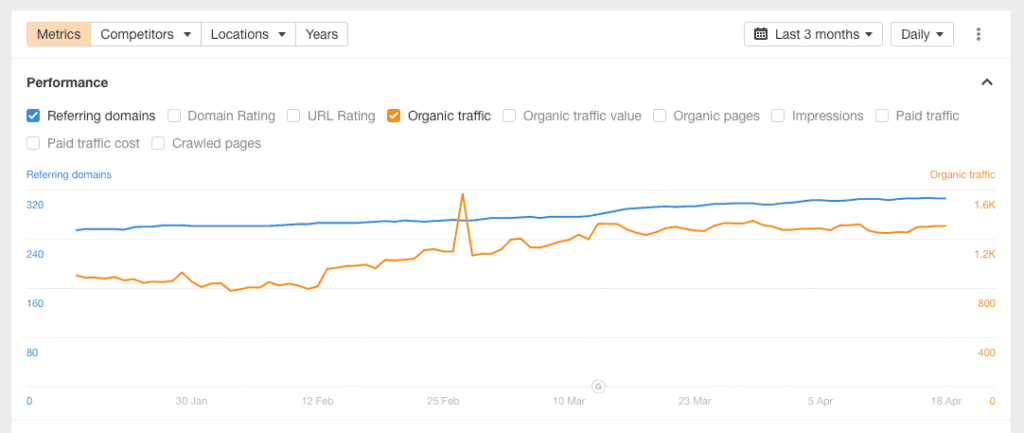1024x433 pixels.
Task: Select the Years tab
Action: click(322, 34)
